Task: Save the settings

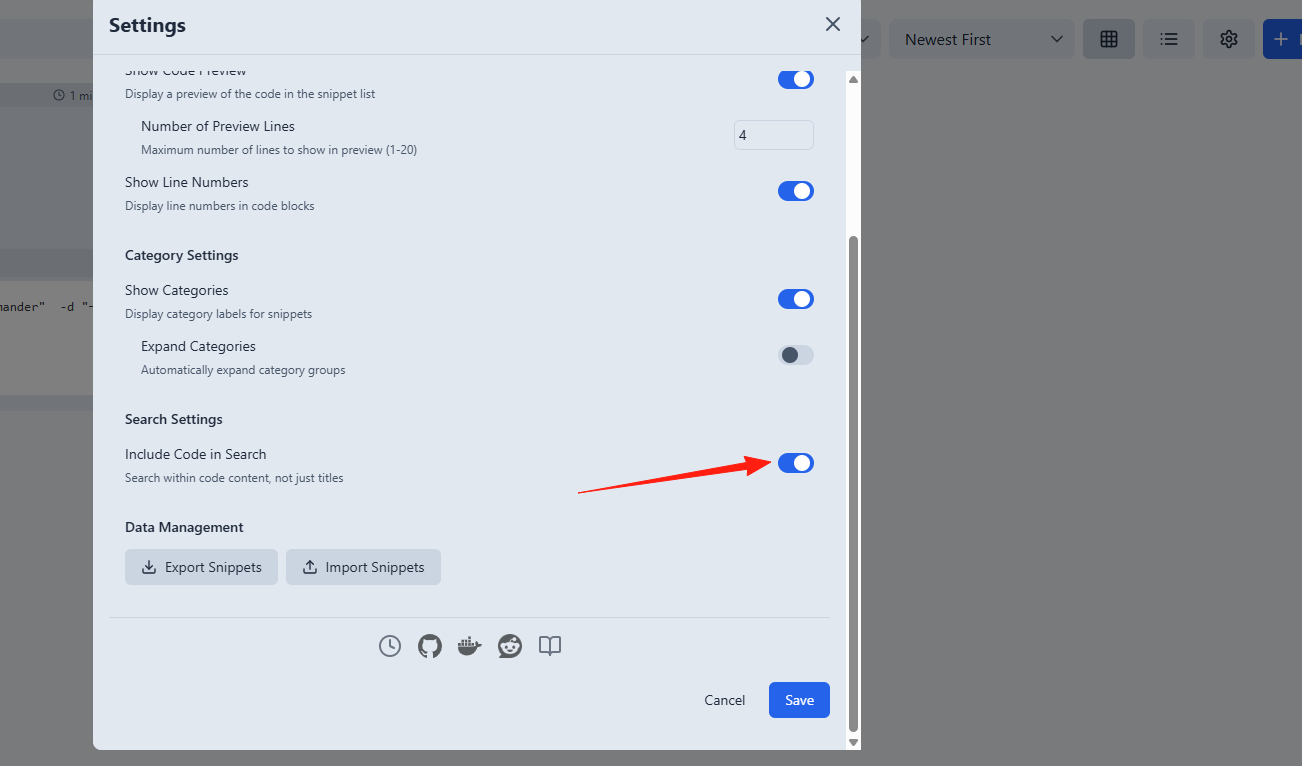Action: [799, 700]
